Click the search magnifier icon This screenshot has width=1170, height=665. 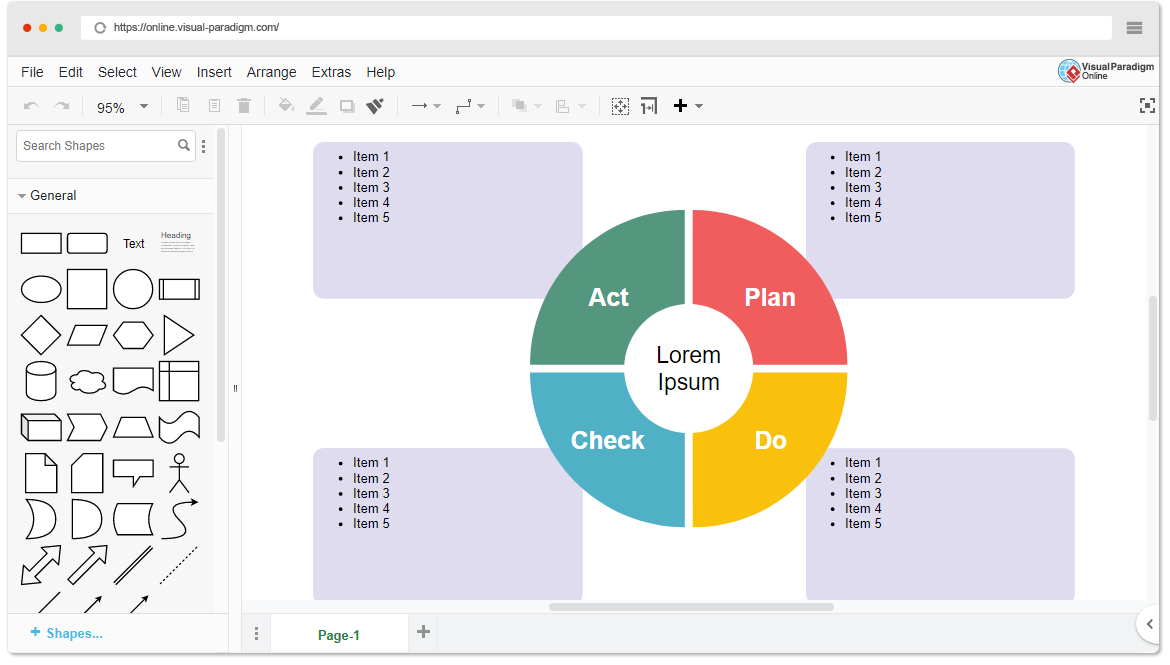[x=184, y=146]
